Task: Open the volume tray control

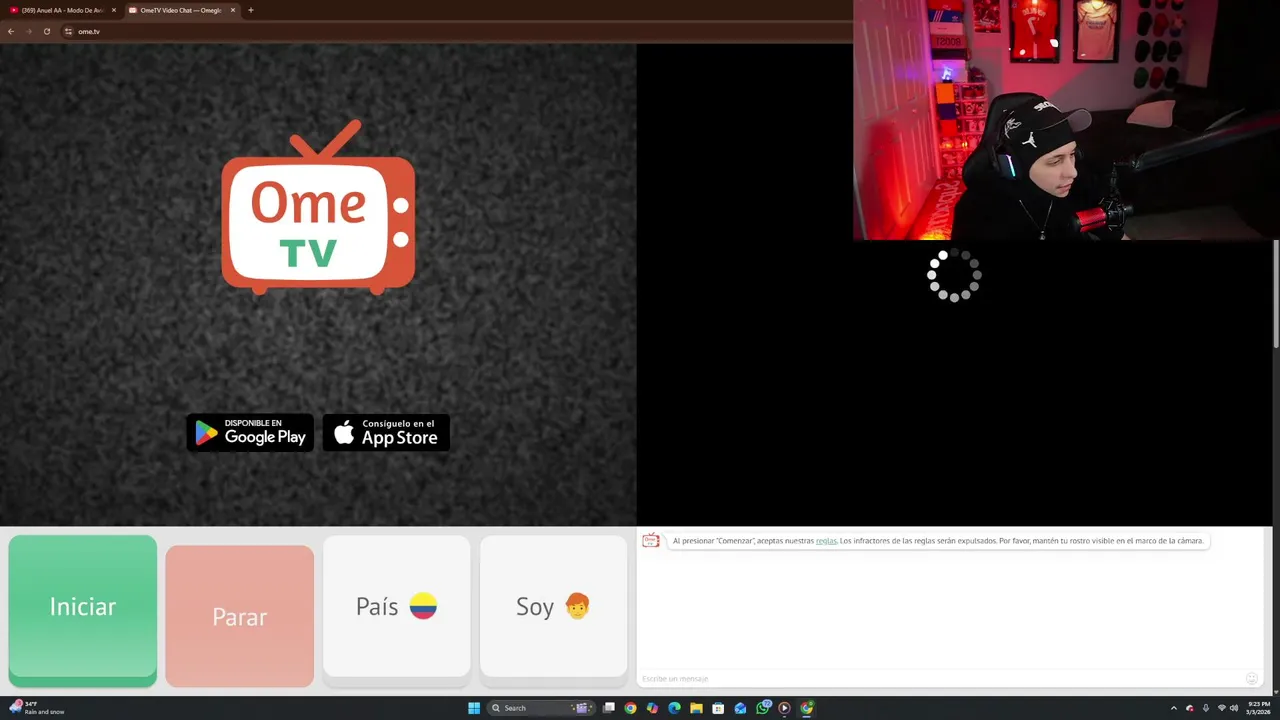Action: coord(1234,708)
